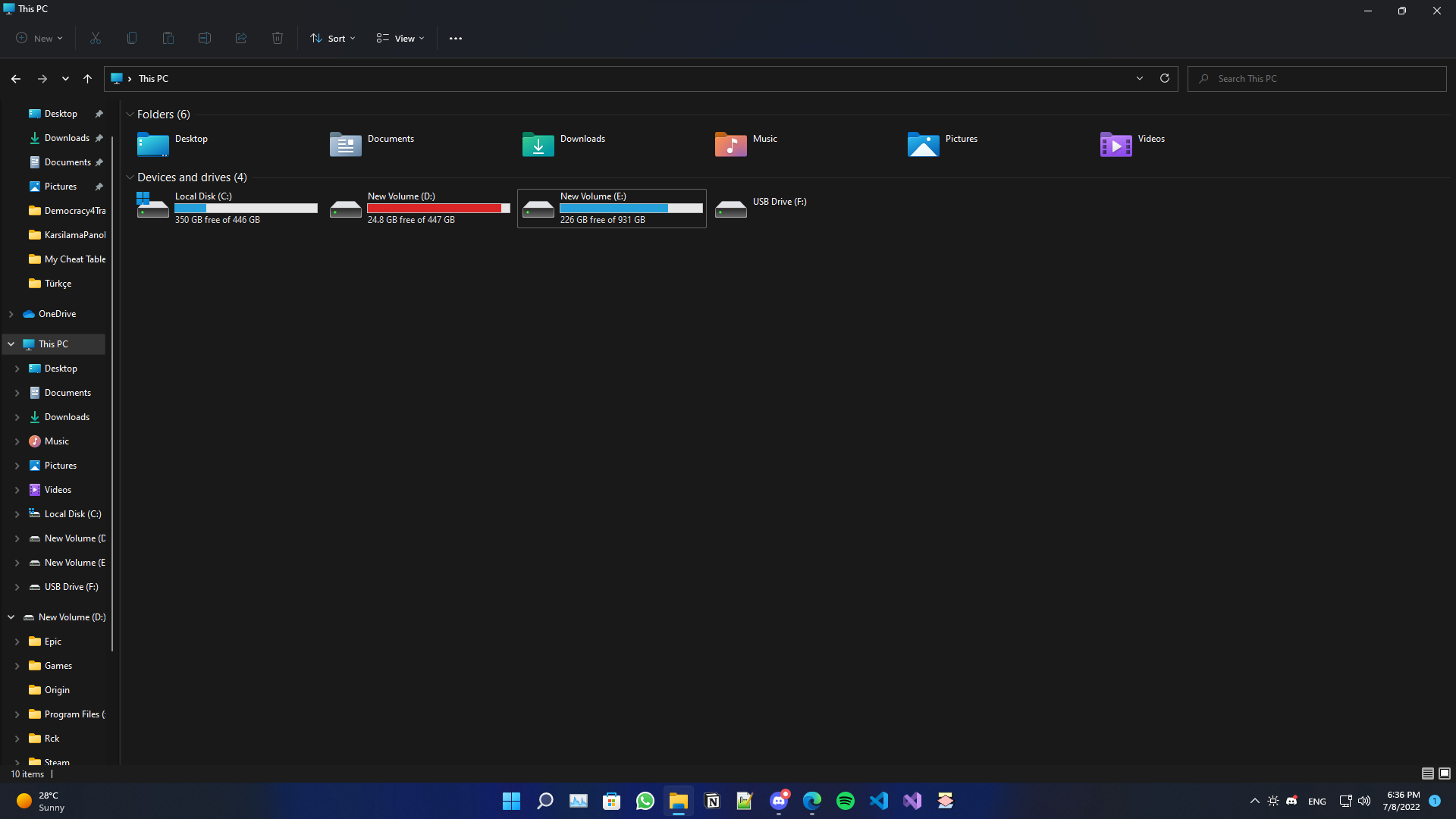Open Games folder in navigation tree
Screen dimensions: 1456x819
[x=58, y=666]
